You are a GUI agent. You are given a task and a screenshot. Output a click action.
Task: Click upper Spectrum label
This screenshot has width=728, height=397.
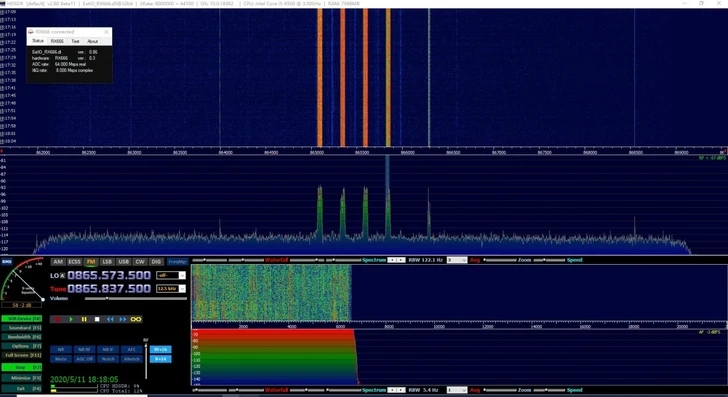click(x=374, y=260)
